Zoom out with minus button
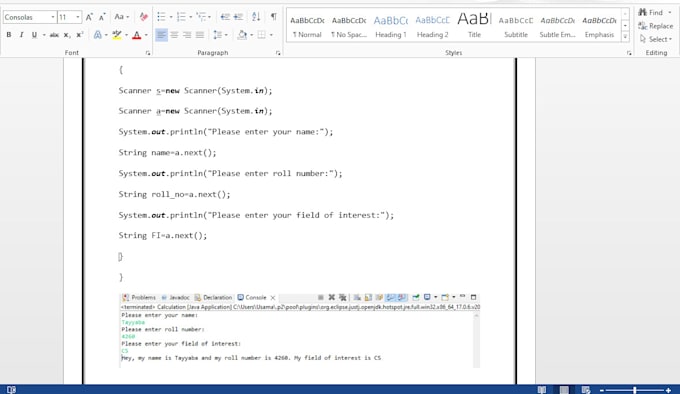The width and height of the screenshot is (680, 394). 602,390
